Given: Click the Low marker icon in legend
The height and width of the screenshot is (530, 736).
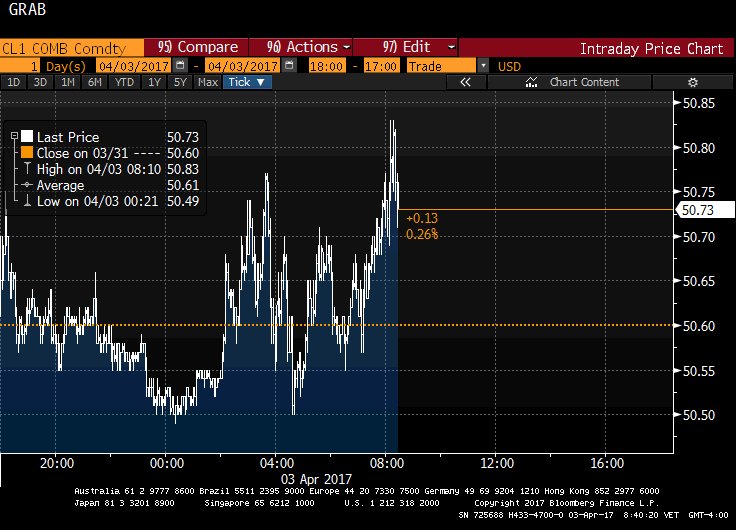Looking at the screenshot, I should [27, 201].
